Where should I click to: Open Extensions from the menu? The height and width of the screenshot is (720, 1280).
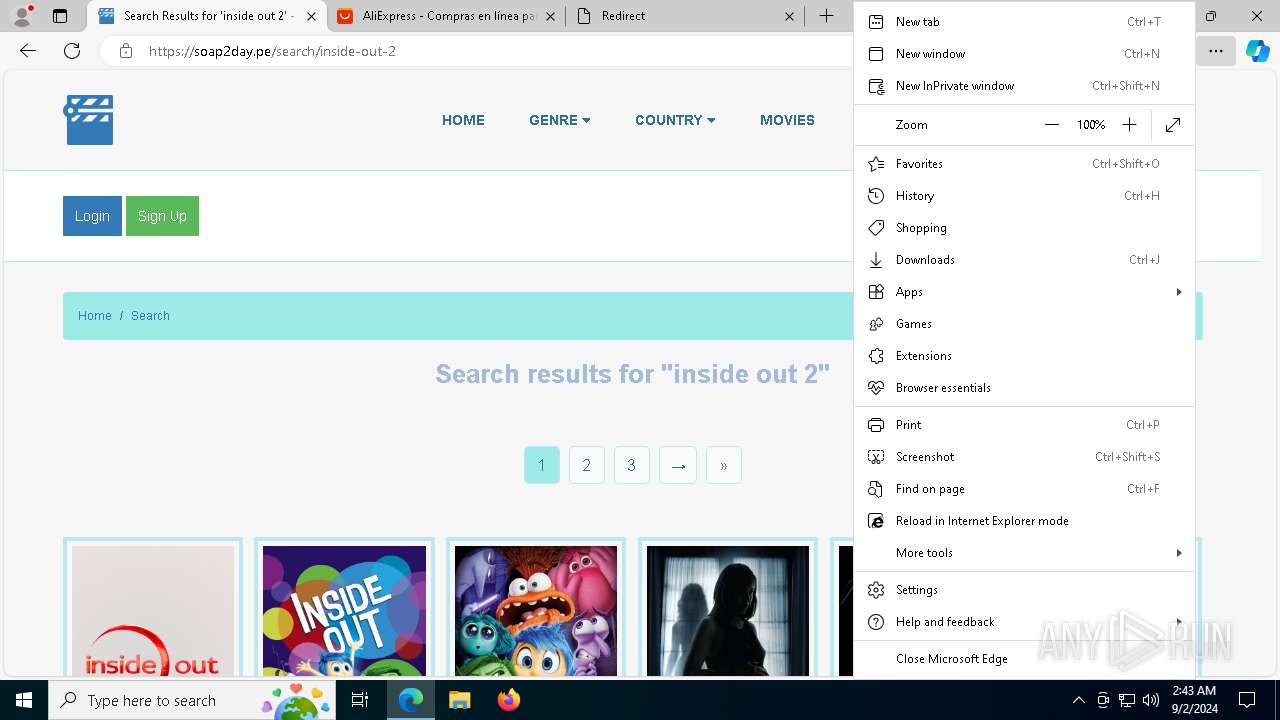(1024, 356)
